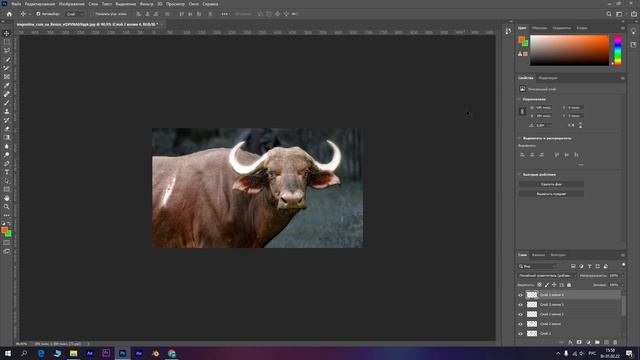
Task: Select the Eraser tool
Action: (x=7, y=129)
